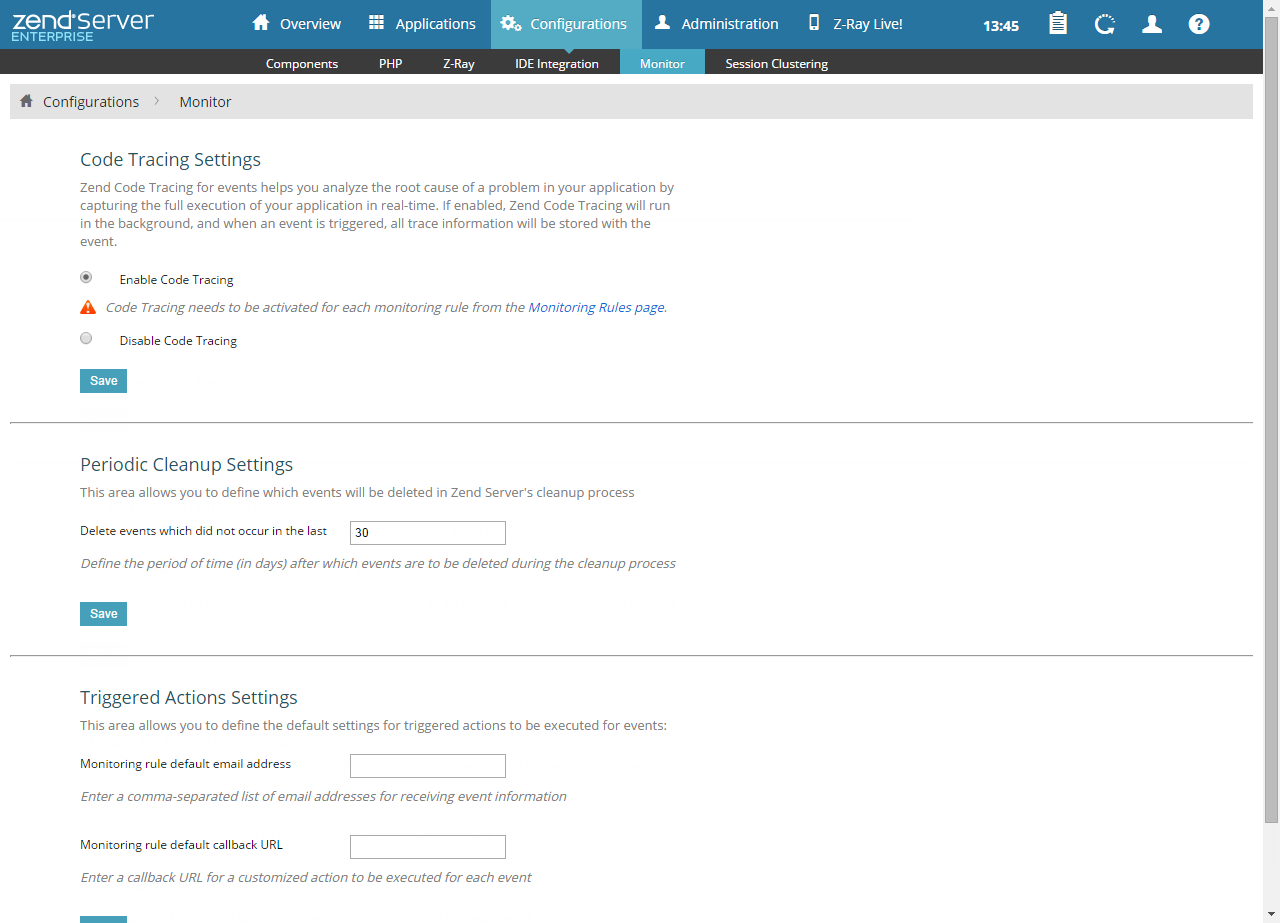
Task: Open the user account profile icon
Action: (x=1152, y=24)
